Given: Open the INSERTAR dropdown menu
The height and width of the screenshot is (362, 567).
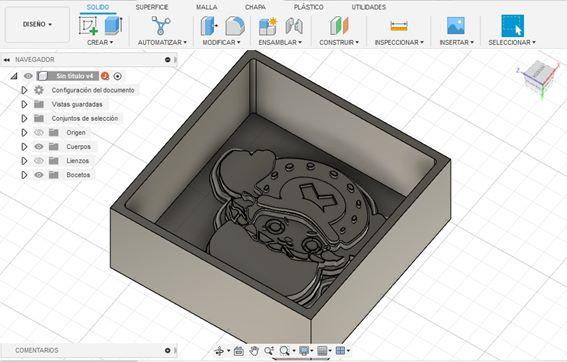Looking at the screenshot, I should tap(456, 42).
